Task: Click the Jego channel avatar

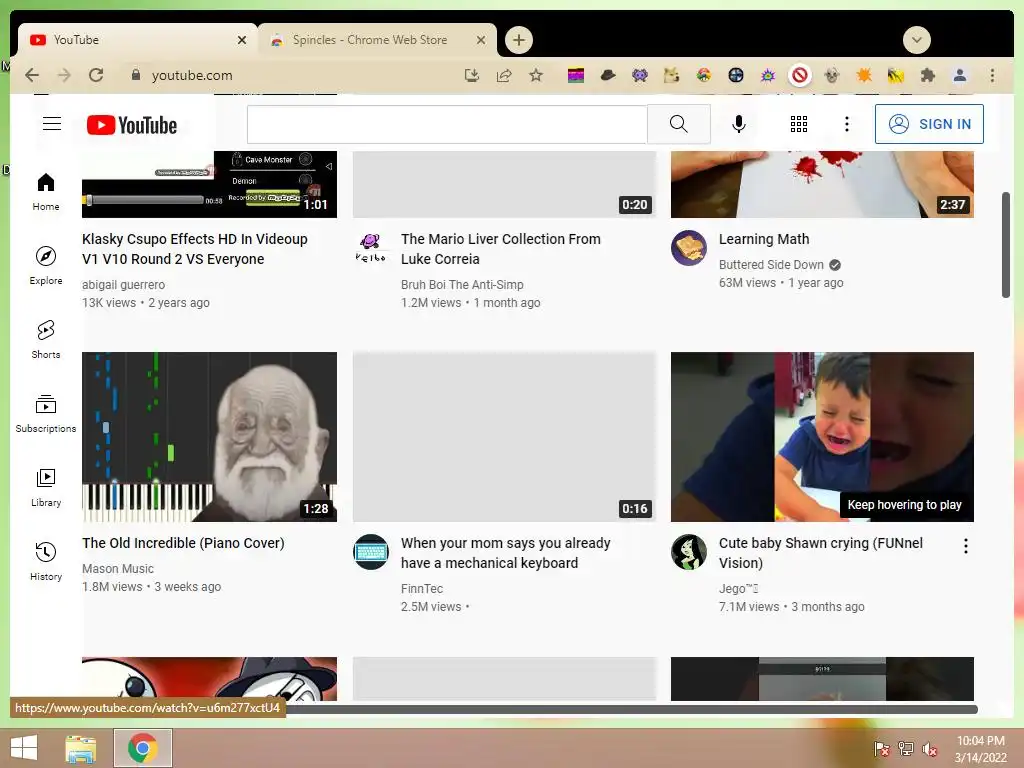Action: (x=689, y=552)
